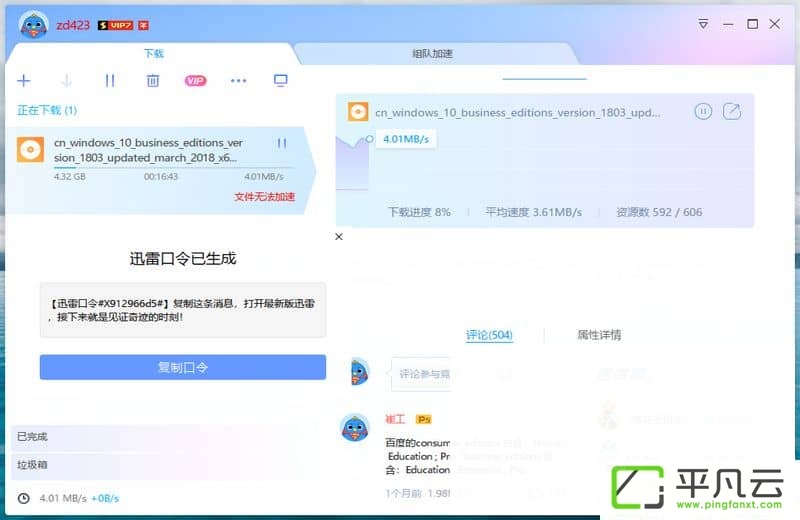The width and height of the screenshot is (800, 520).
Task: Click the pink VIP toolbar icon
Action: click(x=195, y=81)
